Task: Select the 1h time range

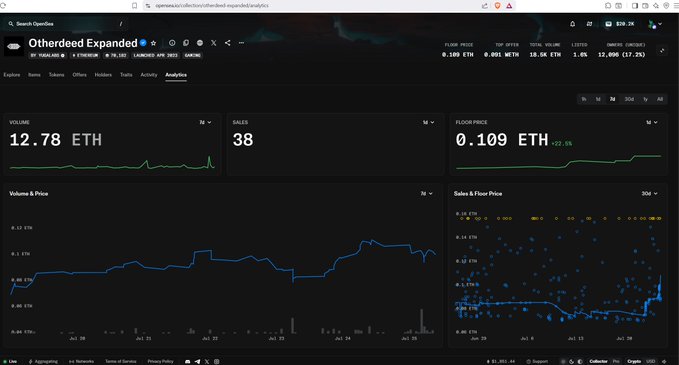Action: (584, 99)
